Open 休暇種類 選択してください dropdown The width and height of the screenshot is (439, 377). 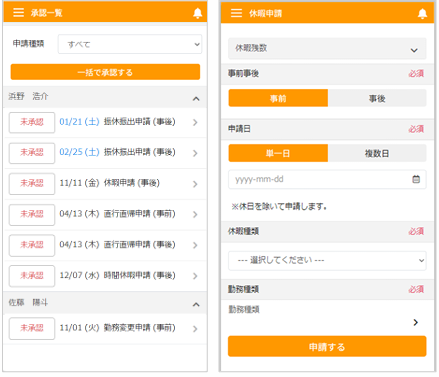click(x=327, y=260)
